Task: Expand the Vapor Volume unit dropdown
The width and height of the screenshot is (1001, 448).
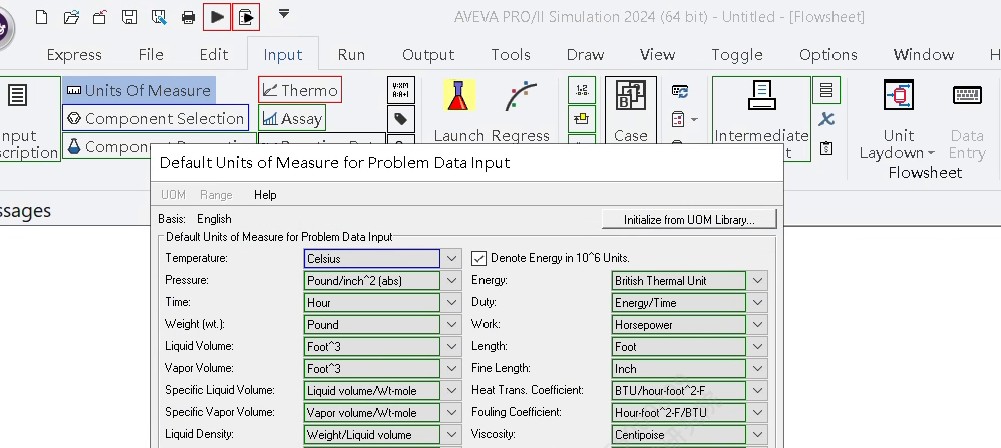Action: (x=451, y=368)
